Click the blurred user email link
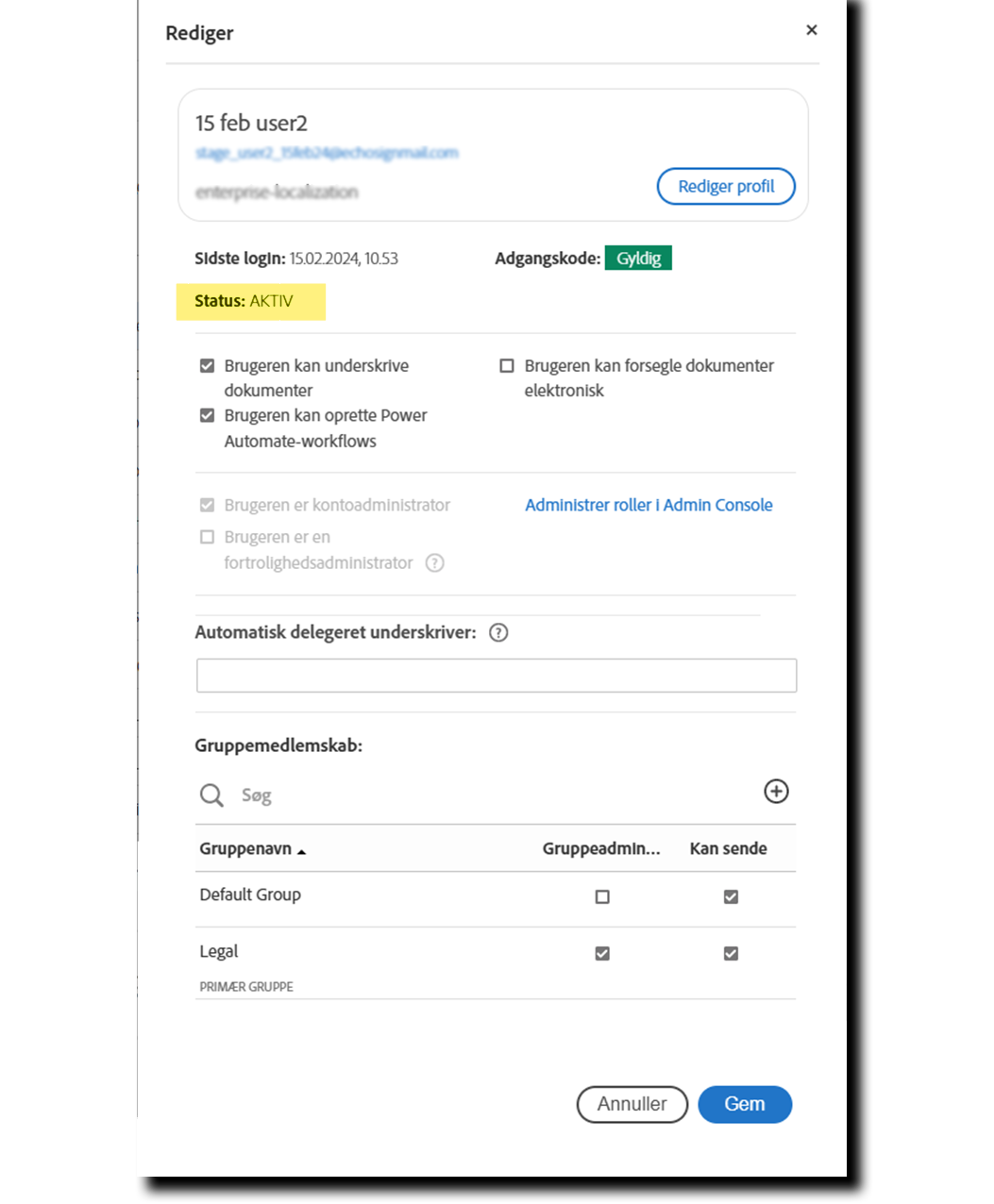This screenshot has height=1204, width=994. [x=327, y=153]
